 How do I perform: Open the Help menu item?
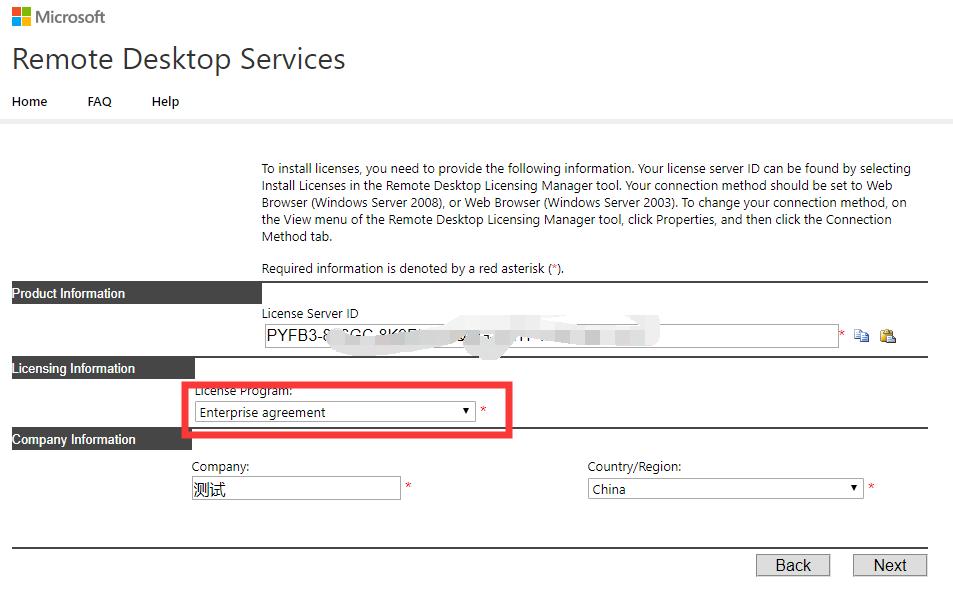coord(165,101)
